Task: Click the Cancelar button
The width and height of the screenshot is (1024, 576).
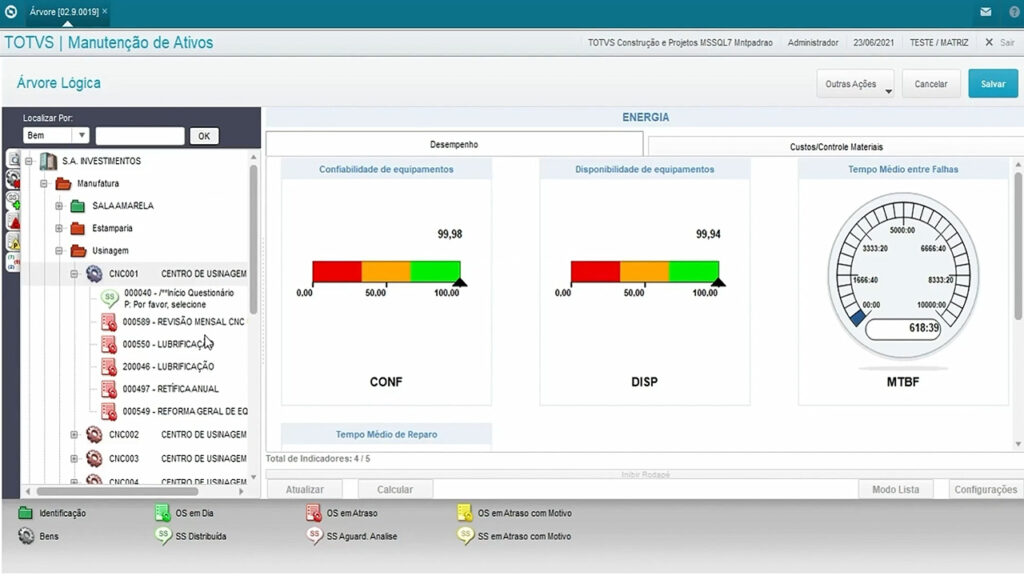Action: tap(931, 84)
